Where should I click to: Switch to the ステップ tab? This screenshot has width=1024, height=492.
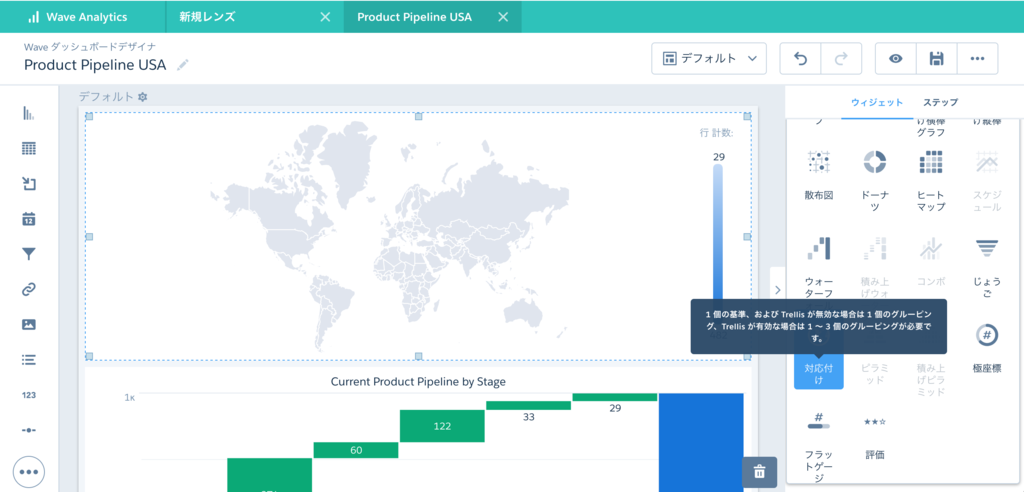[x=940, y=103]
